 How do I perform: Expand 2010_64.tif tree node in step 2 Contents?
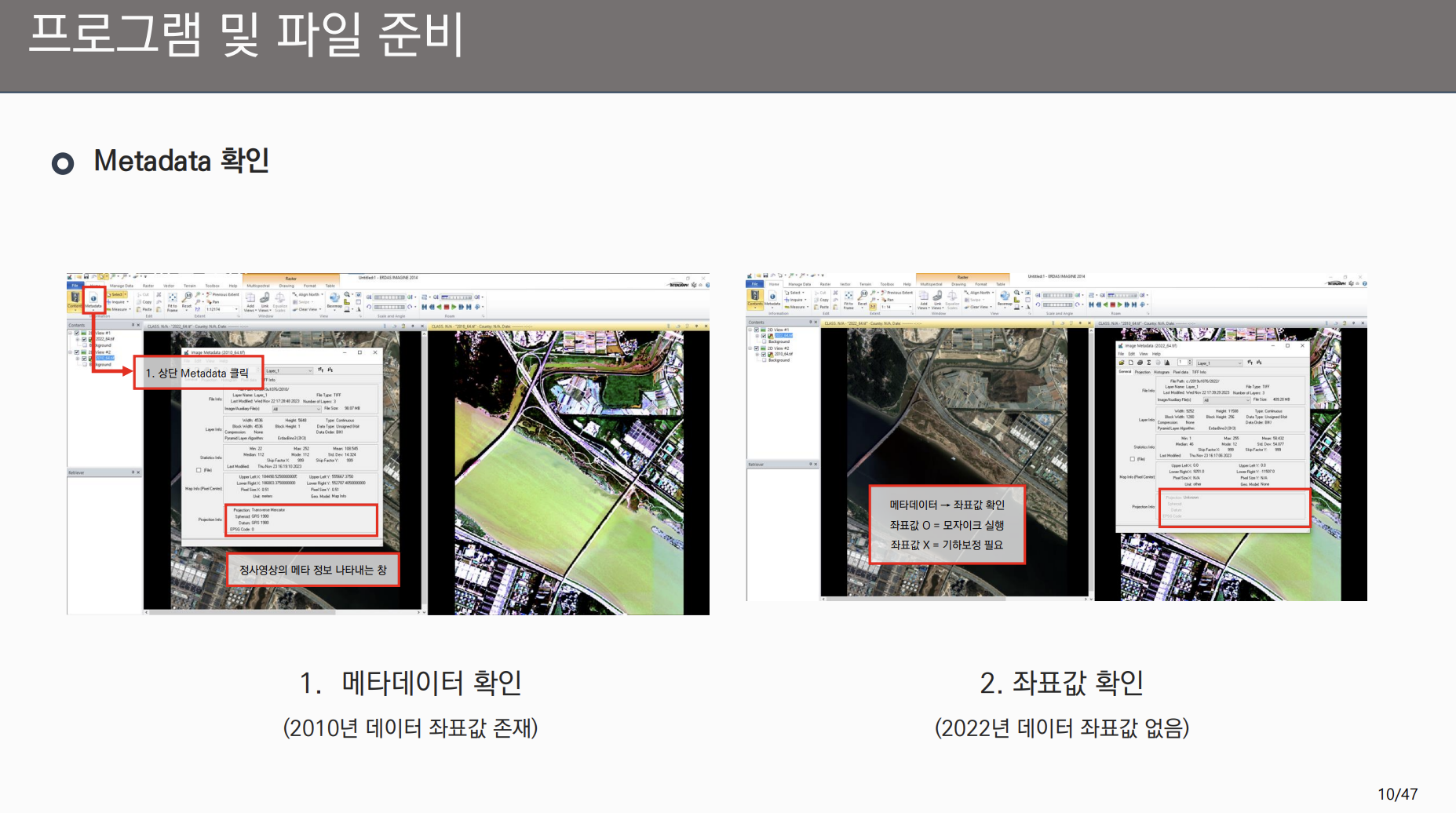pyautogui.click(x=757, y=354)
